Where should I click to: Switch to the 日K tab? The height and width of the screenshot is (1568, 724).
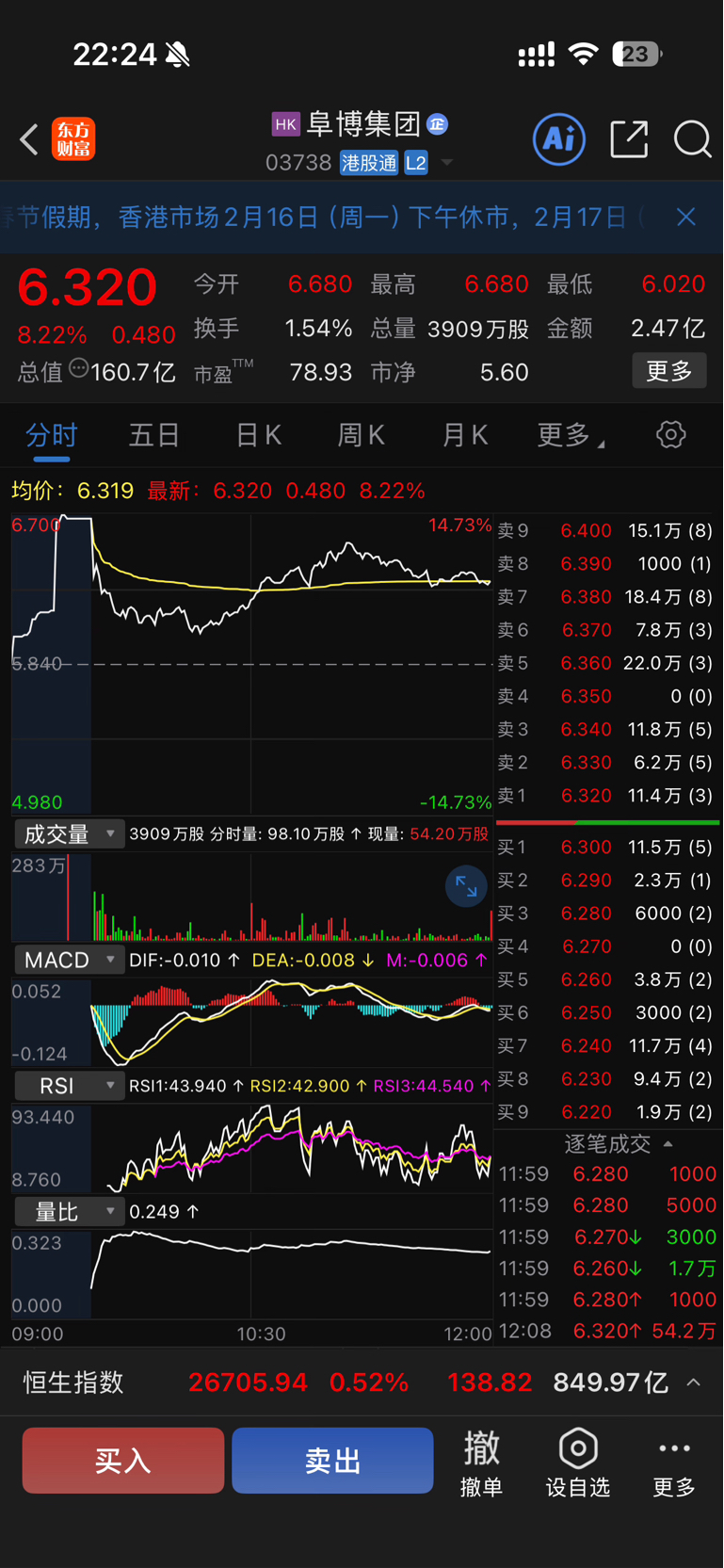pos(258,435)
